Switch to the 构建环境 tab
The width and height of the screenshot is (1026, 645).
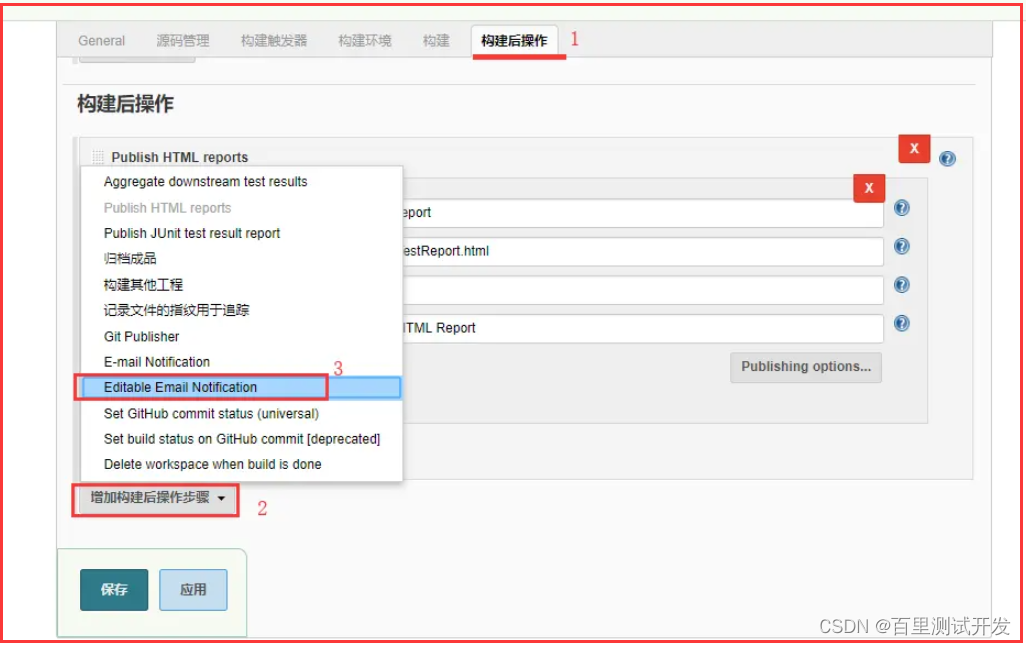[x=365, y=41]
